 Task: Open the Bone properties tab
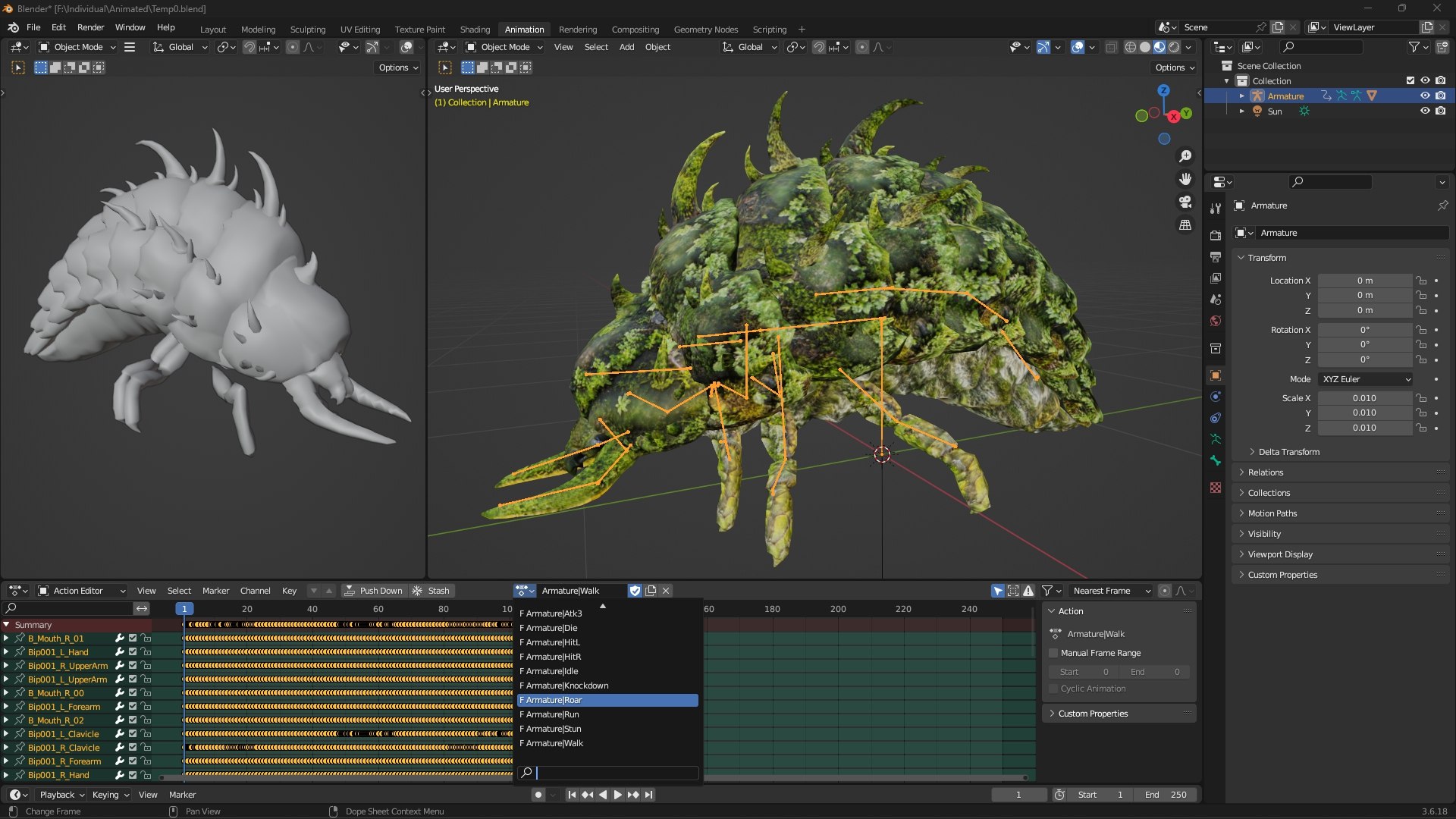click(x=1216, y=460)
